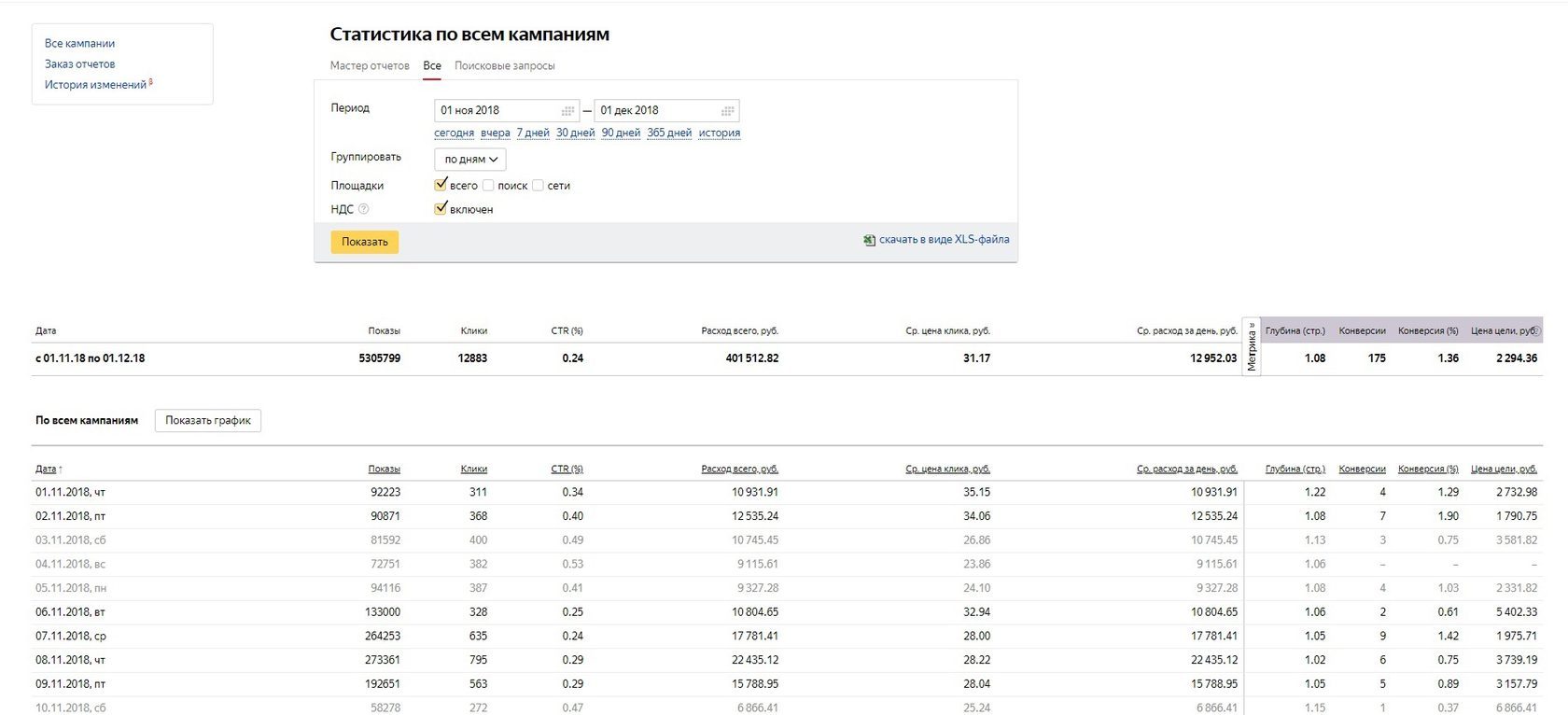Open the start date calendar picker icon
1568x715 pixels.
[x=567, y=111]
